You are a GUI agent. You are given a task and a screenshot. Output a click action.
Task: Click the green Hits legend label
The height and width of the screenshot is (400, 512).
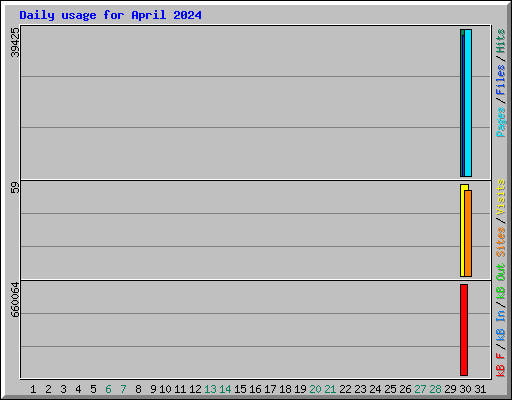[501, 41]
